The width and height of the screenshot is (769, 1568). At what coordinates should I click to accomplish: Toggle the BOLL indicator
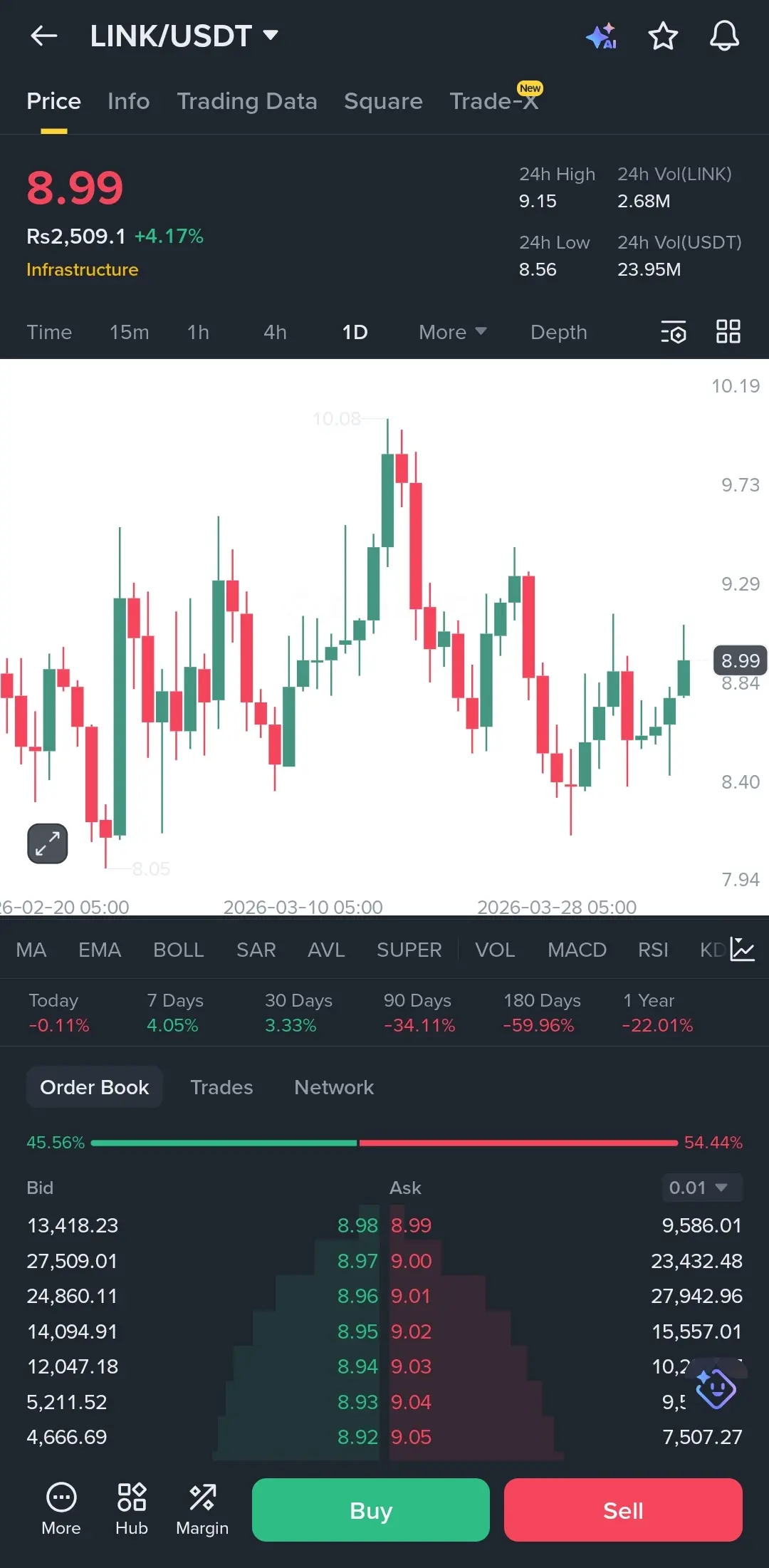(179, 950)
